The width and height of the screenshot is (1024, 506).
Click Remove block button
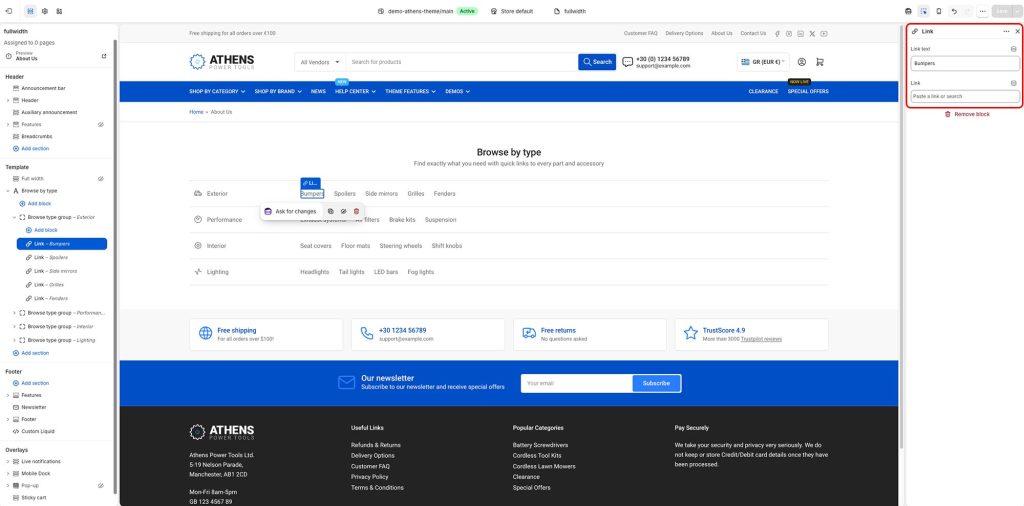tap(967, 114)
